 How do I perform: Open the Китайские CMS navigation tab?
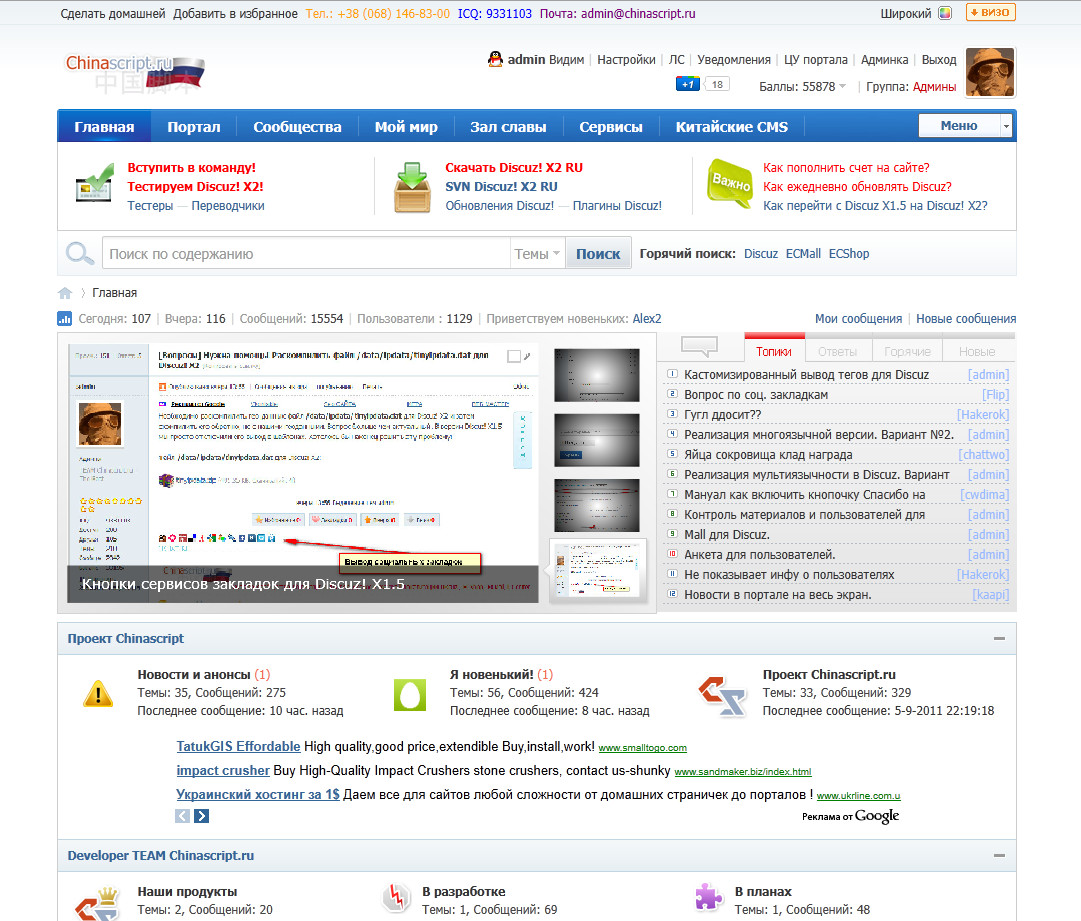(731, 127)
